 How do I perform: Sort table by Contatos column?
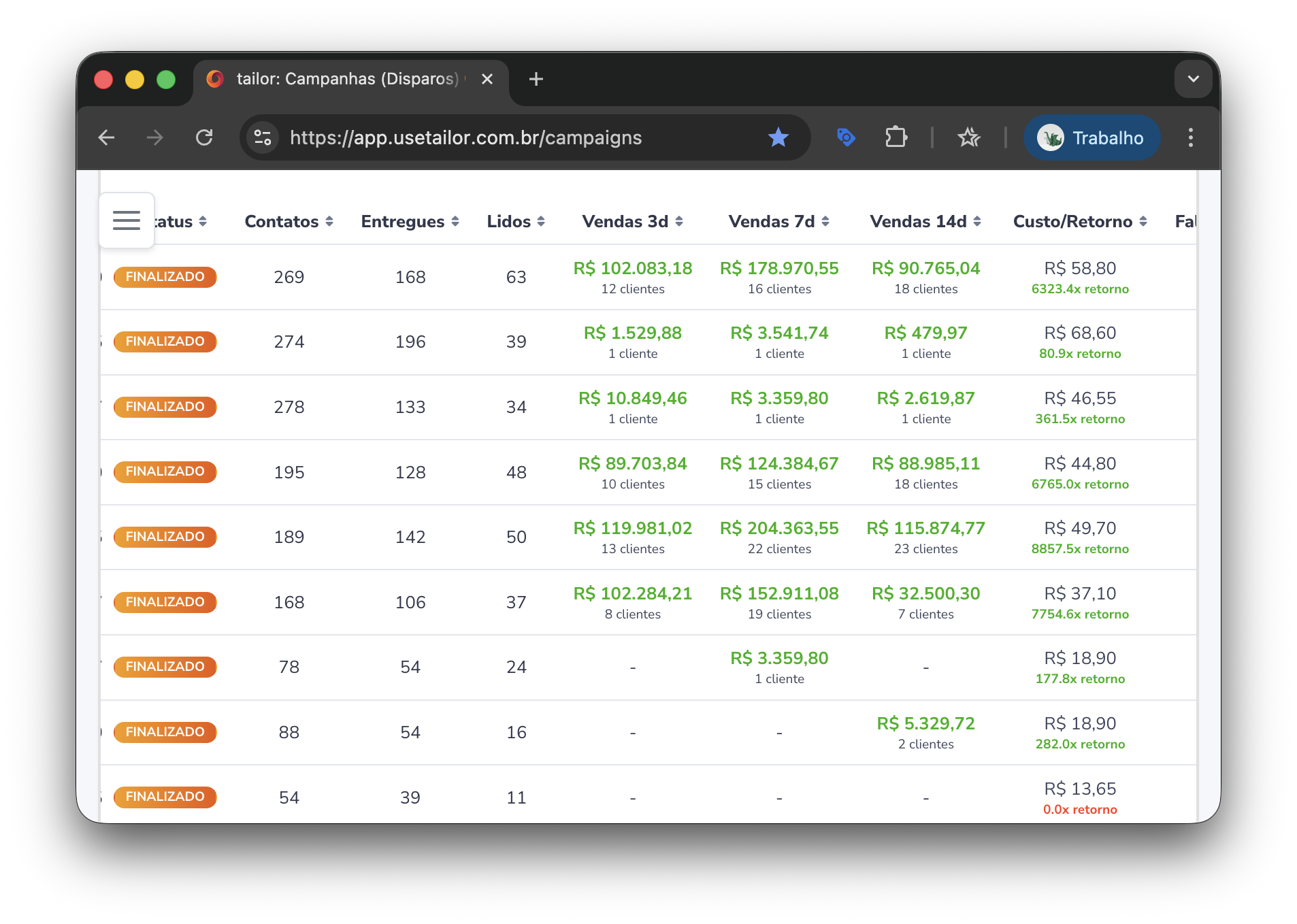point(289,221)
